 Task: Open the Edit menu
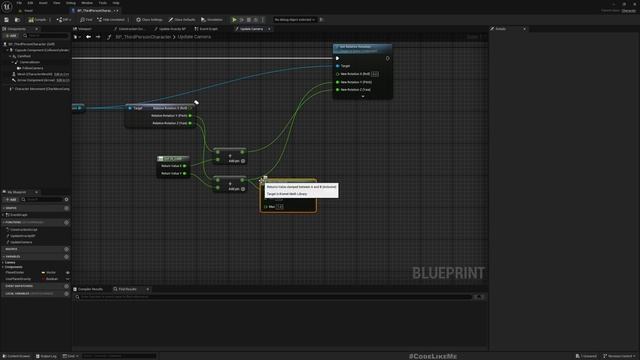pyautogui.click(x=30, y=3)
